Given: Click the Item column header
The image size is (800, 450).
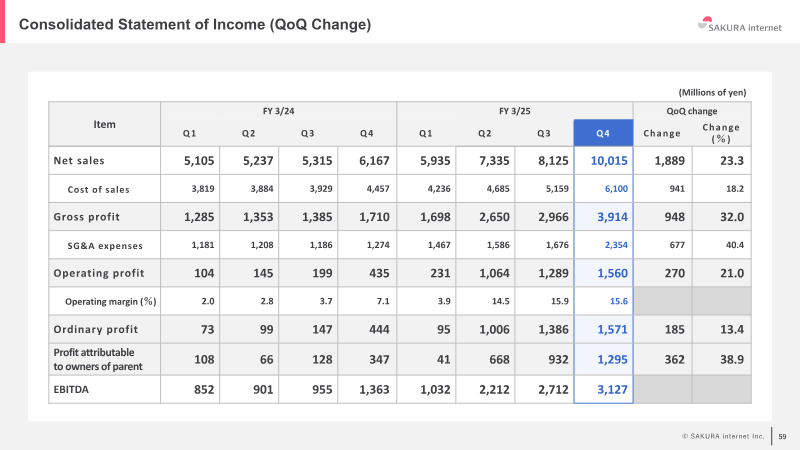Looking at the screenshot, I should (104, 124).
